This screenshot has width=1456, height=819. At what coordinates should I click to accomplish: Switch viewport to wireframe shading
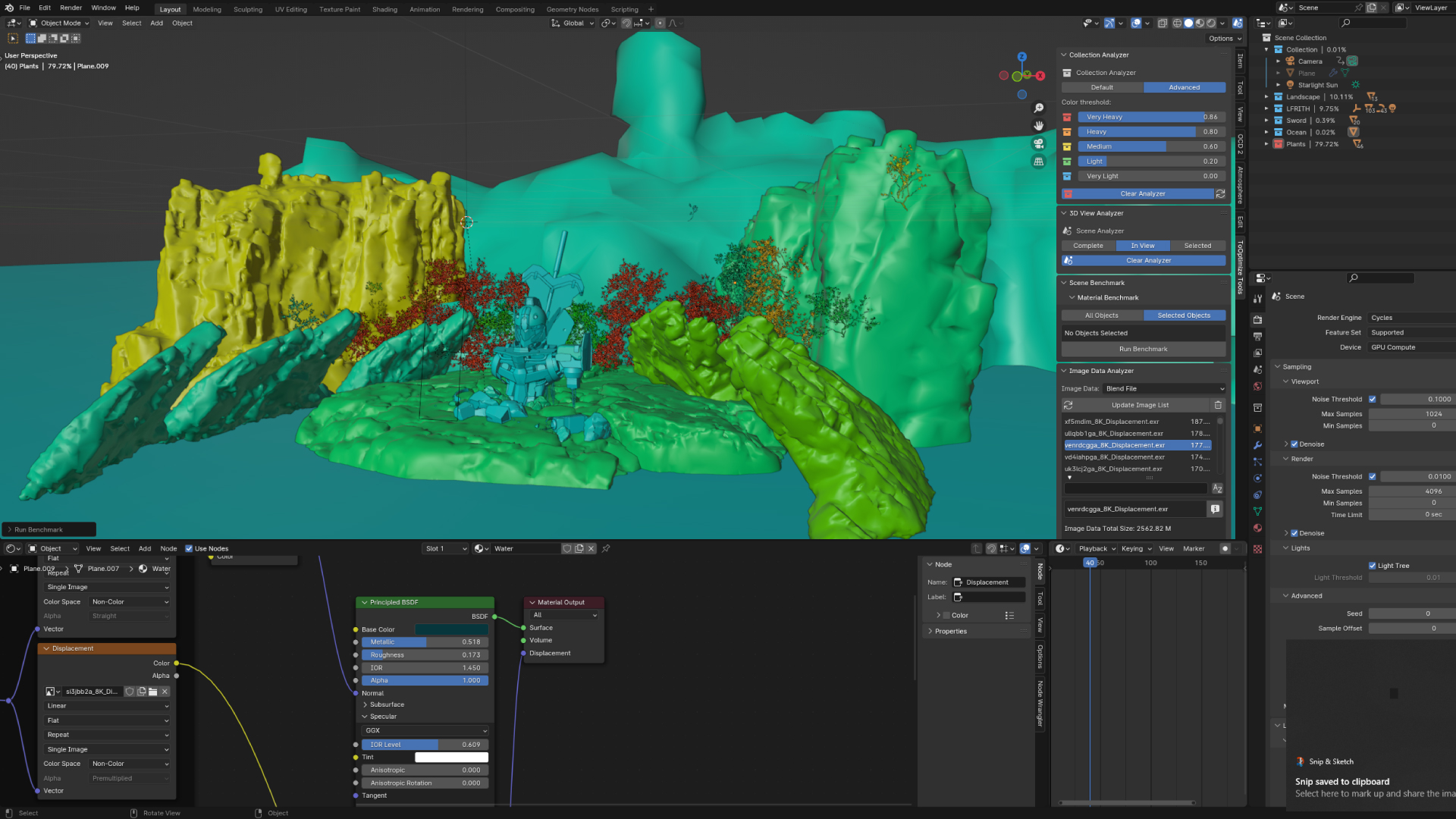point(1177,23)
